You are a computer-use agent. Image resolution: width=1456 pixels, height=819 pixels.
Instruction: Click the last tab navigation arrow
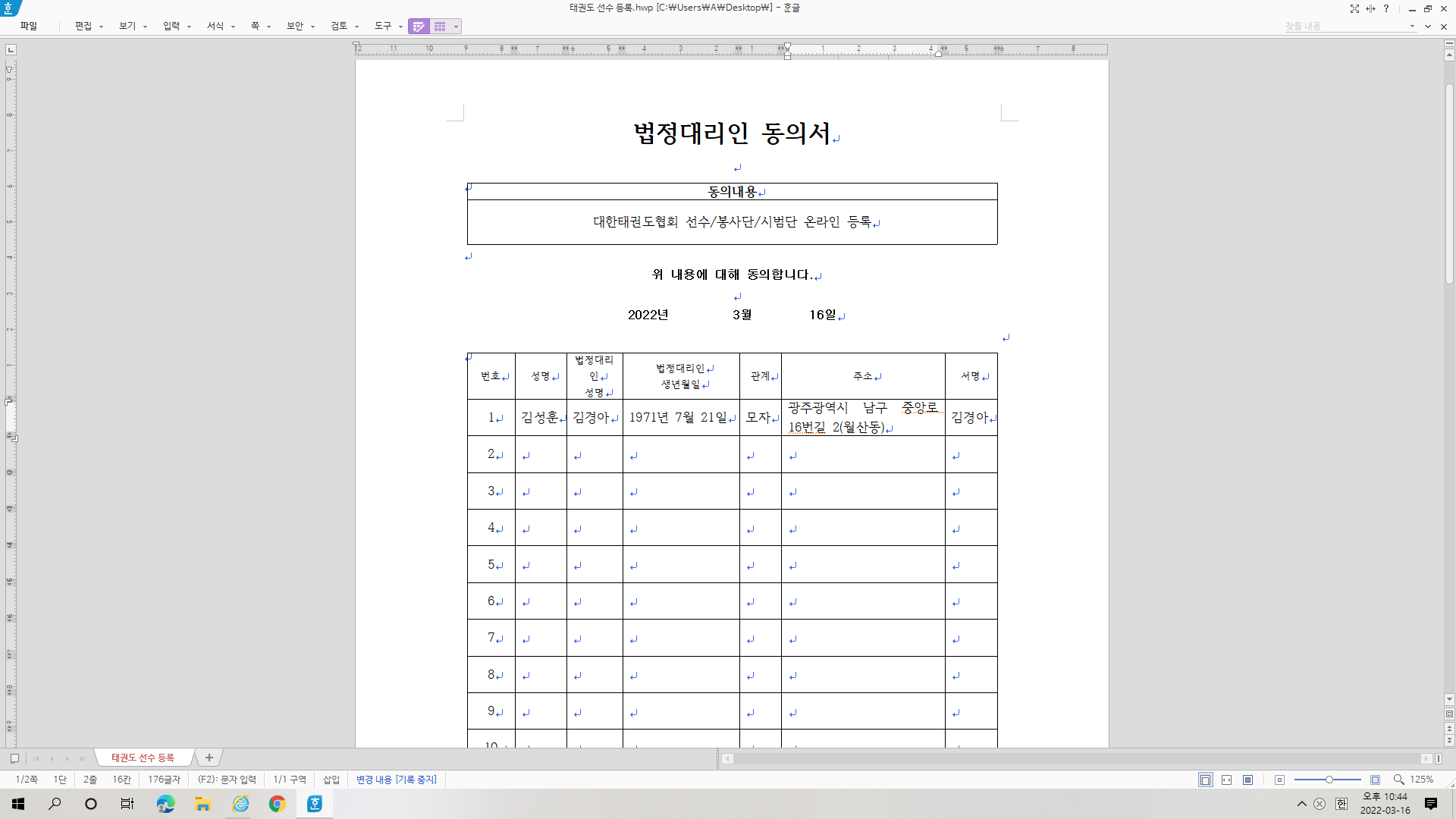click(x=83, y=758)
